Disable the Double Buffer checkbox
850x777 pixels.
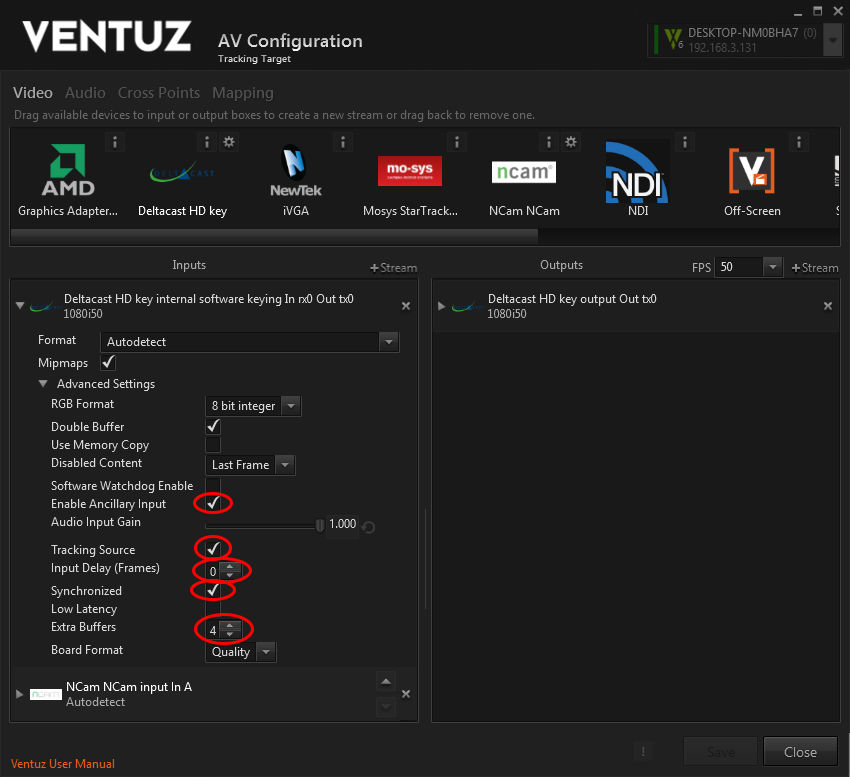pos(213,427)
